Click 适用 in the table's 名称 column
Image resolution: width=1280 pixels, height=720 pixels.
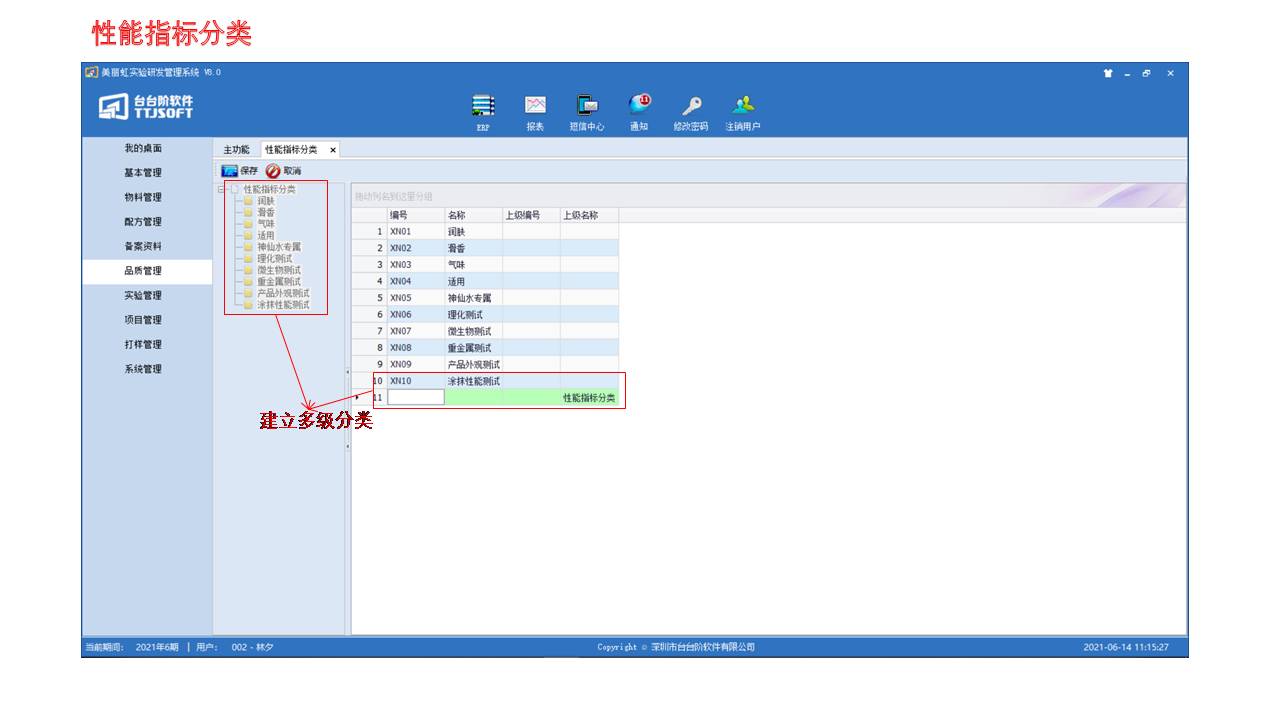(474, 281)
